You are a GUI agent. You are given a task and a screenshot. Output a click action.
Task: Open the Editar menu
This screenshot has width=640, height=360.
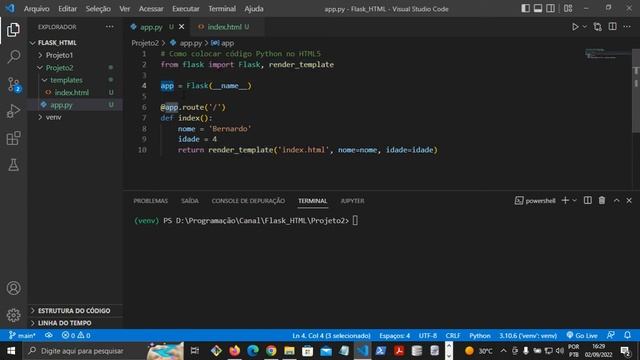pos(67,9)
